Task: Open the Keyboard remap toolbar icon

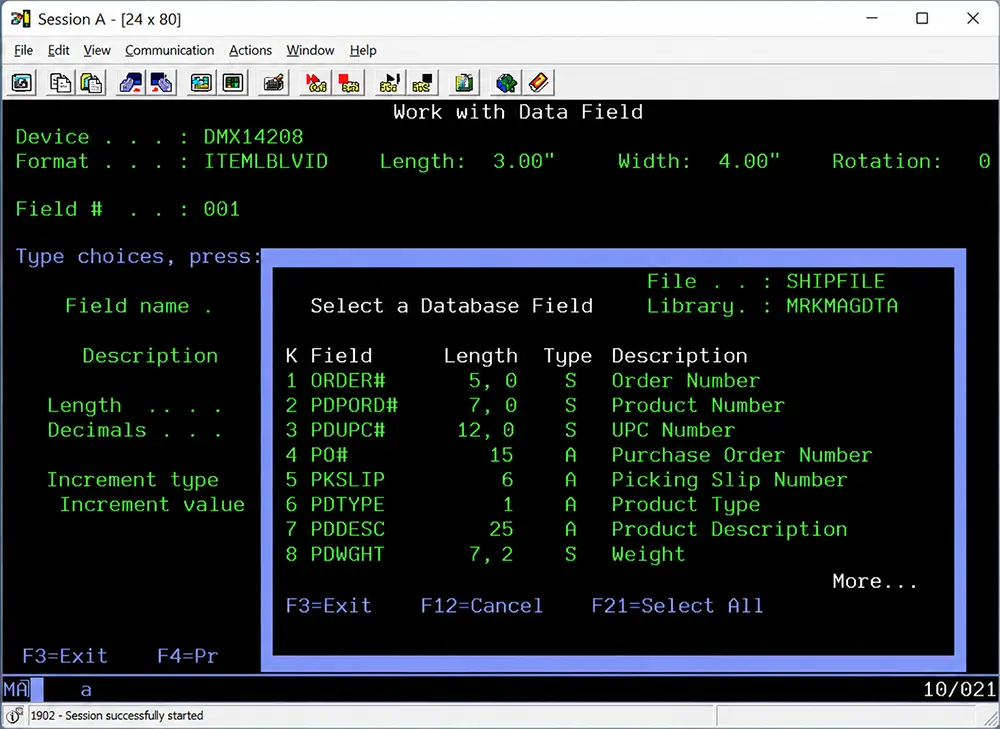Action: tap(274, 83)
